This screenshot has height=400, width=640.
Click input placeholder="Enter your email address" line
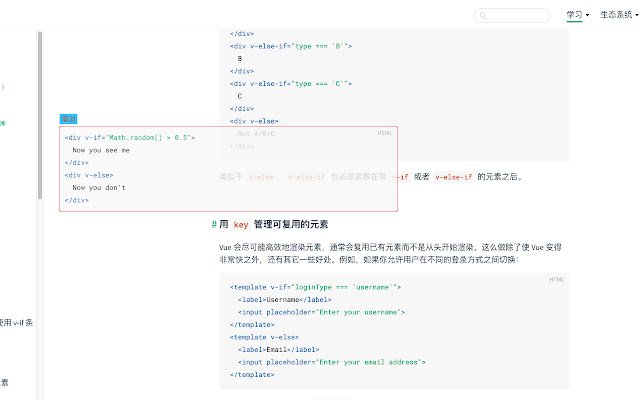point(331,362)
